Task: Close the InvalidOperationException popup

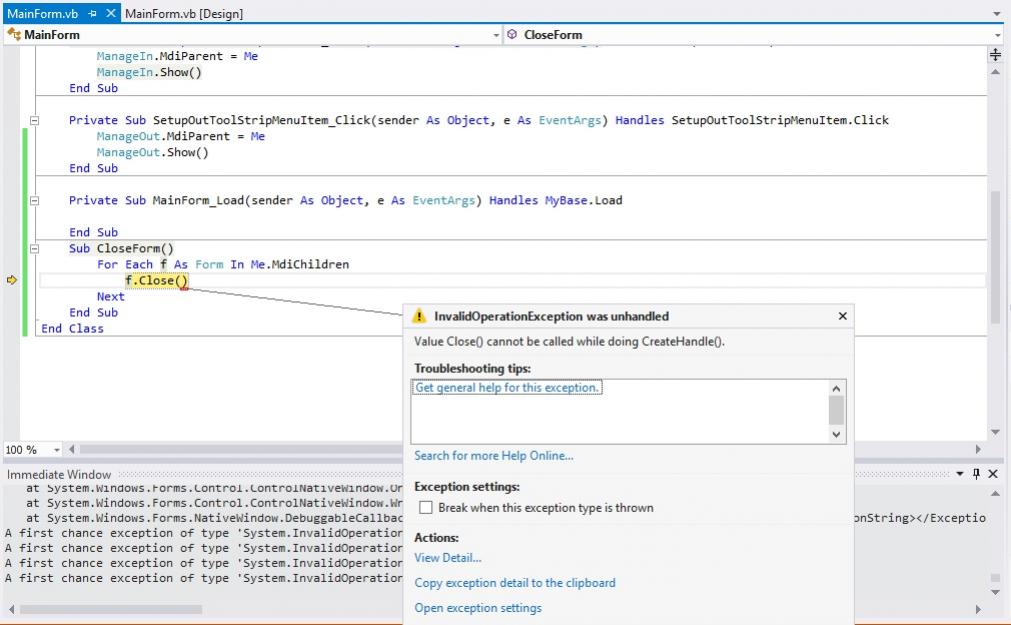Action: 842,316
